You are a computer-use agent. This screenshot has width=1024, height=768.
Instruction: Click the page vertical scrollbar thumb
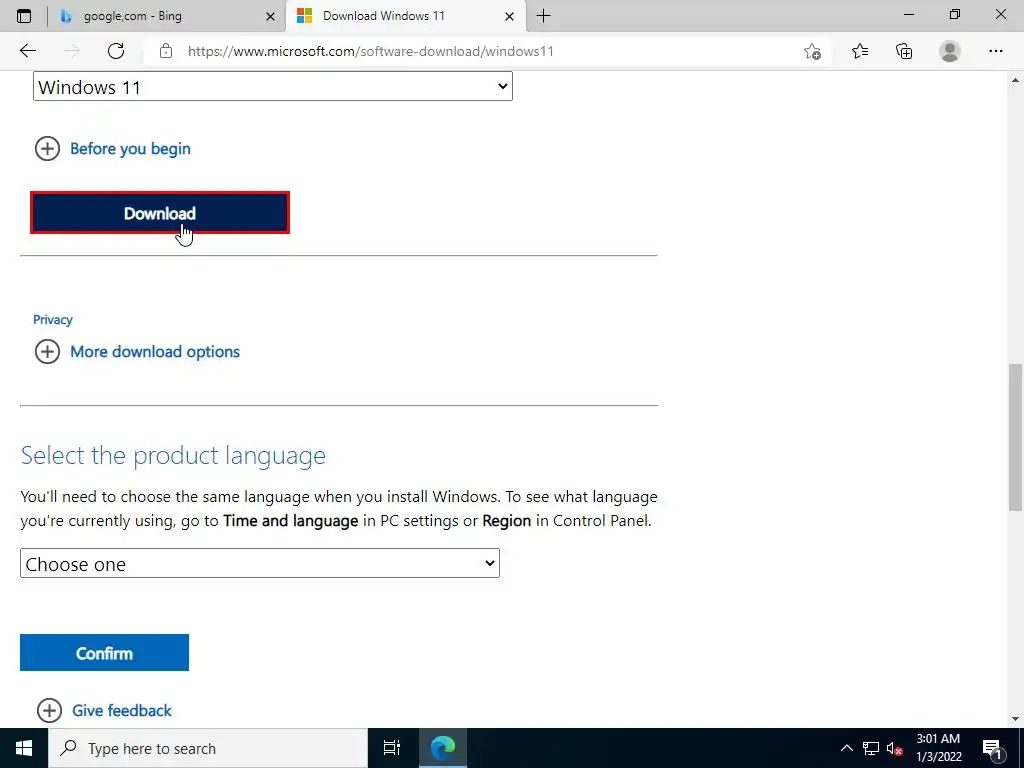(1016, 438)
